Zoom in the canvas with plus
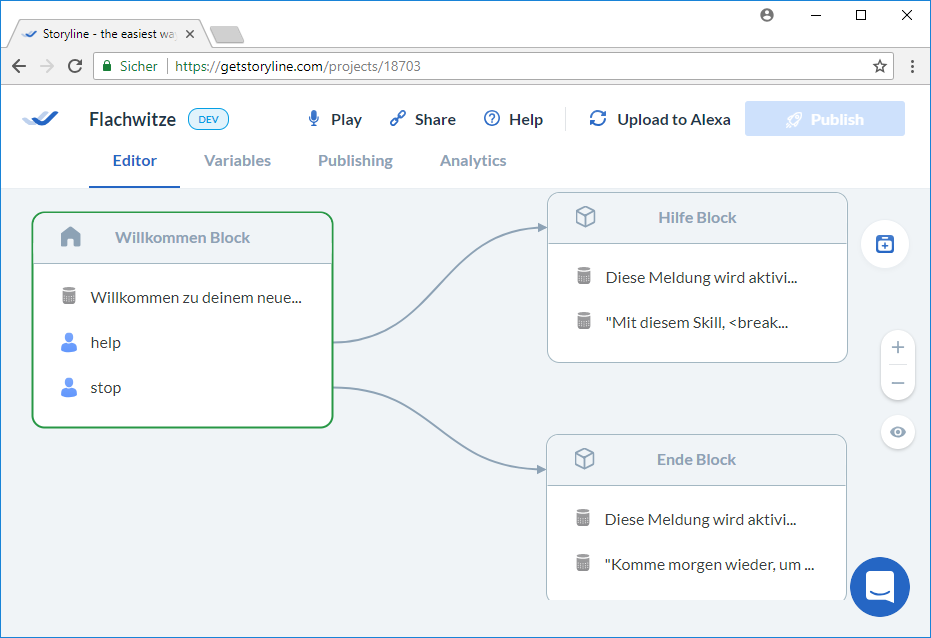Screen dimensions: 931x638 click(897, 347)
